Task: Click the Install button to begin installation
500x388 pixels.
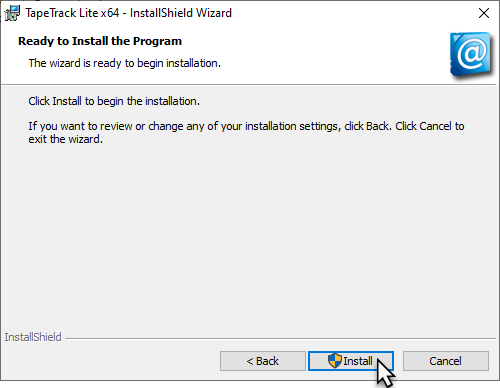Action: click(351, 361)
